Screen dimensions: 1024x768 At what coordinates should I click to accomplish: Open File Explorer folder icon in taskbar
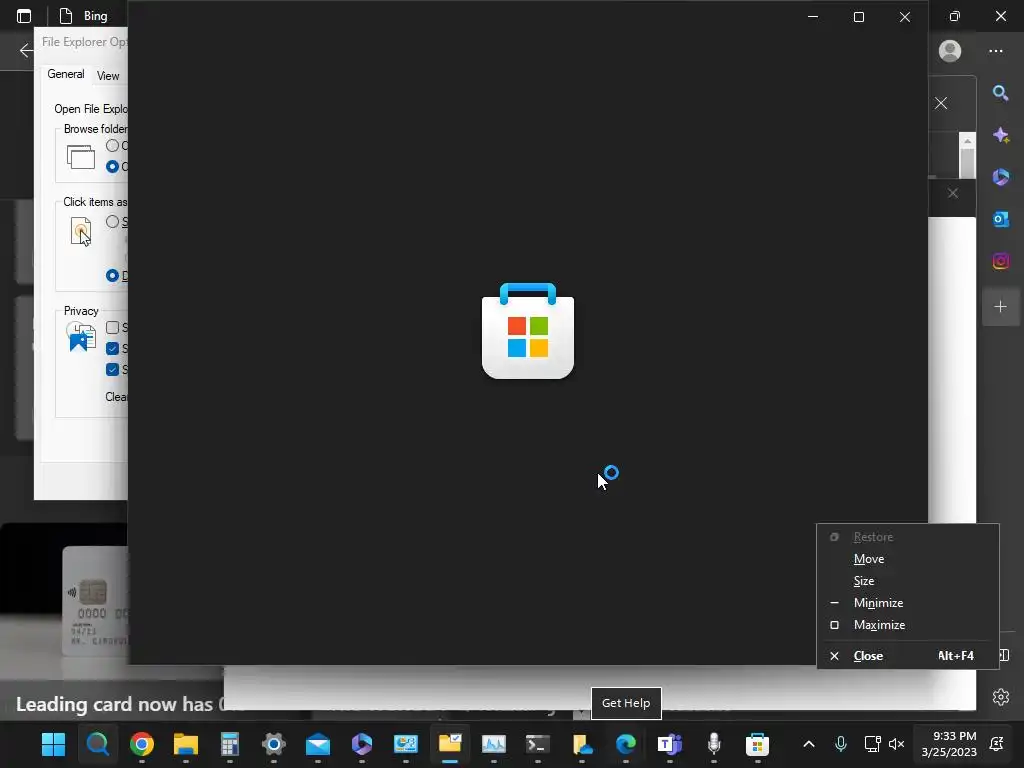coord(185,744)
